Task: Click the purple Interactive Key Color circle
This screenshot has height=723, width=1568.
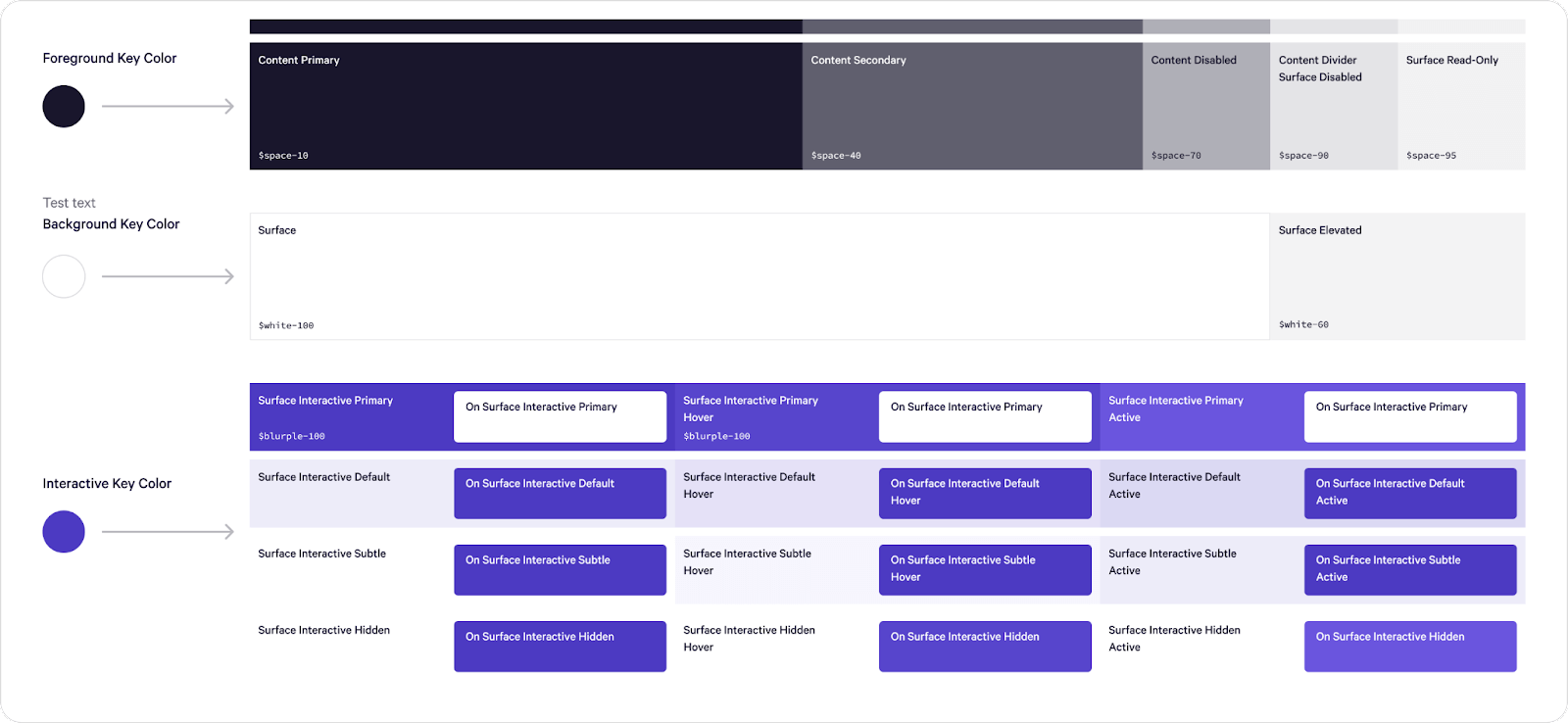Action: pos(64,532)
